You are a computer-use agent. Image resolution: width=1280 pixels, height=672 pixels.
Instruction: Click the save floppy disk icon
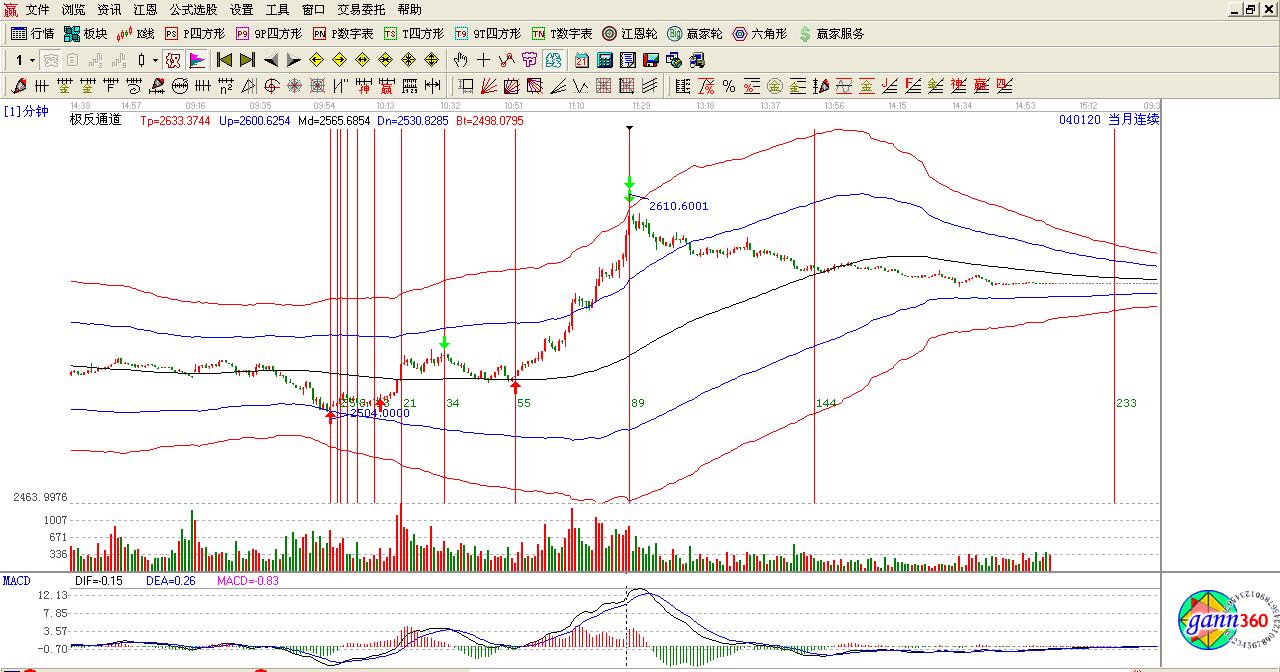650,60
